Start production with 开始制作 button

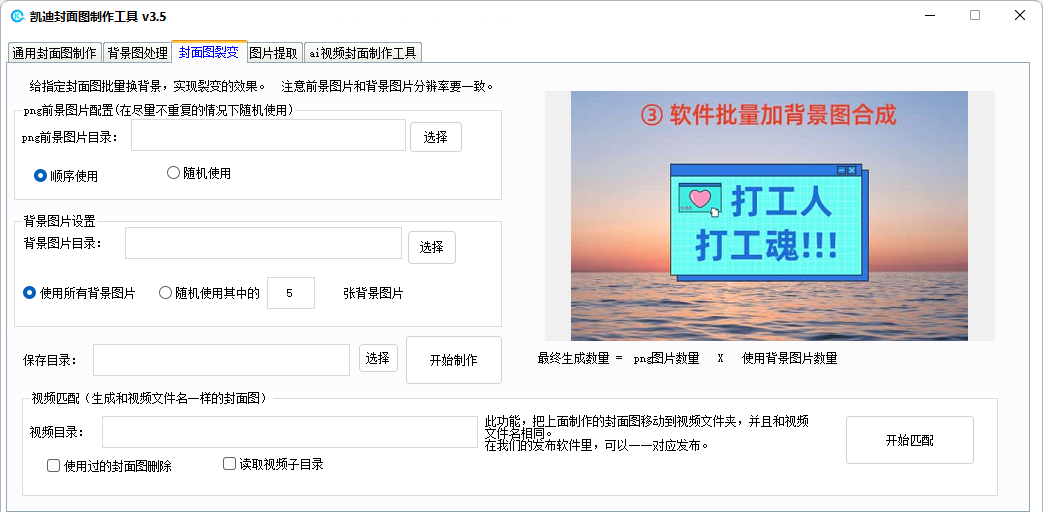pos(454,360)
